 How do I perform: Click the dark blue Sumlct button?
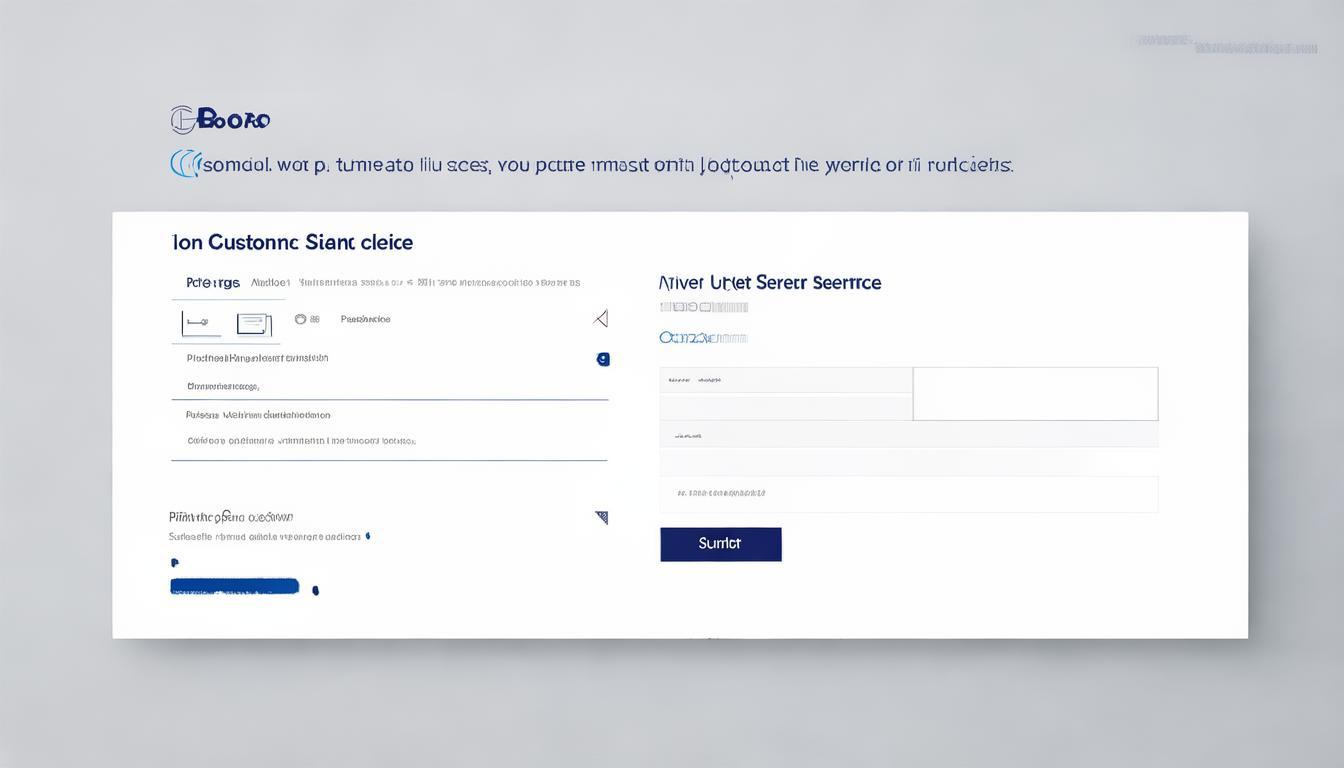pos(720,544)
